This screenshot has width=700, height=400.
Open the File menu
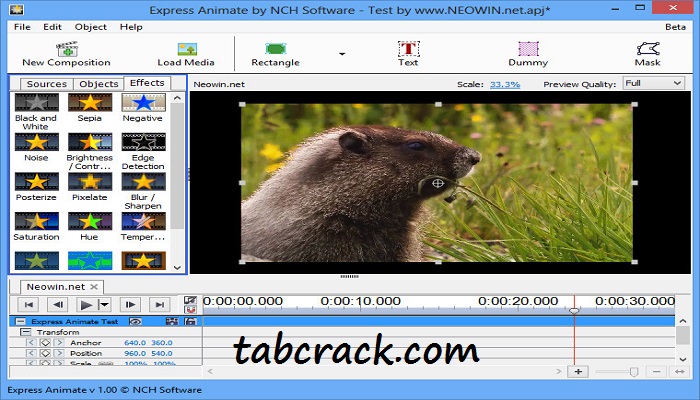22,27
